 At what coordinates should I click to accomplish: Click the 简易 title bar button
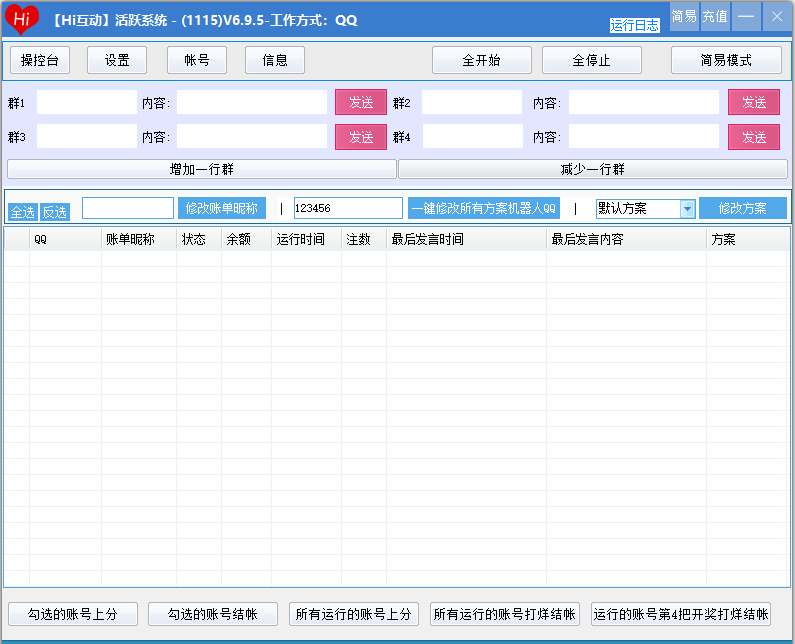[x=684, y=16]
